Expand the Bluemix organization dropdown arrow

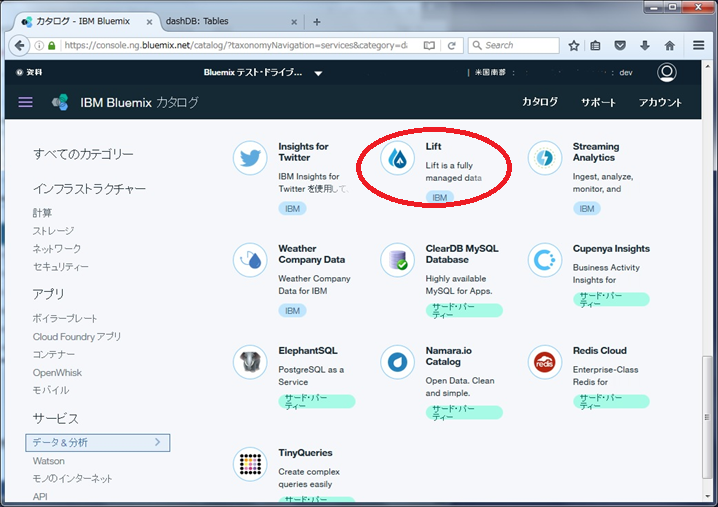[x=318, y=73]
